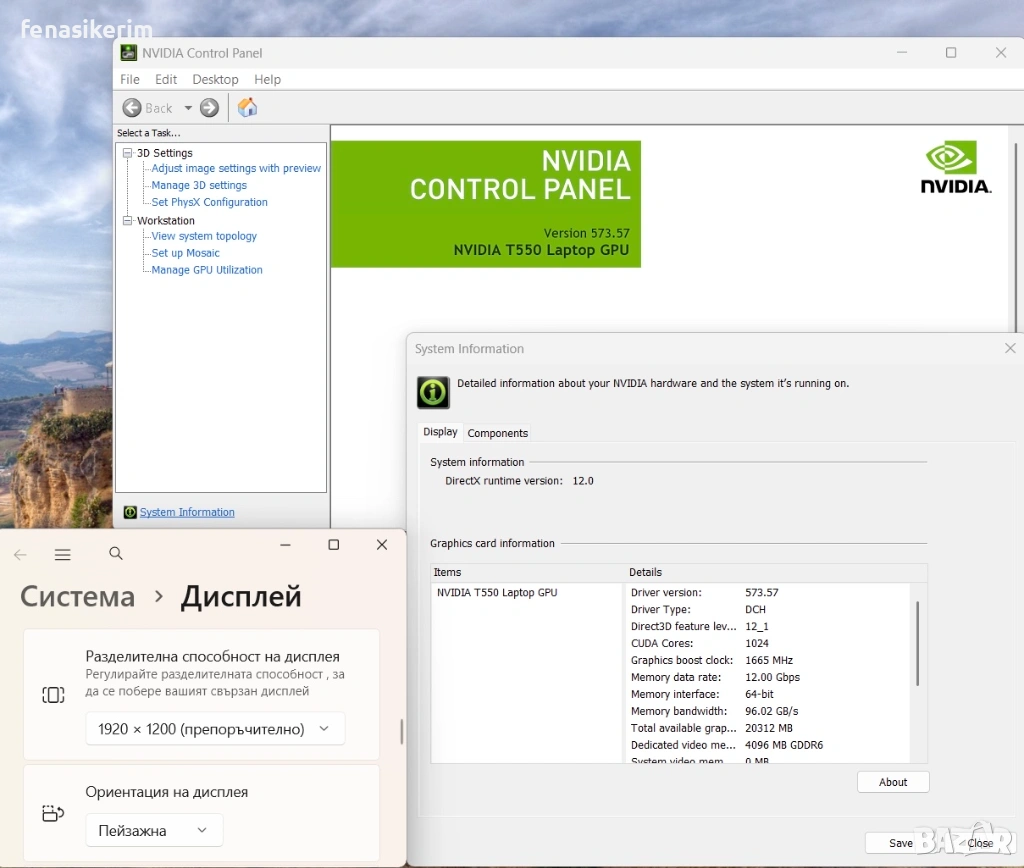
Task: Open the Back history dropdown arrow
Action: click(x=187, y=108)
